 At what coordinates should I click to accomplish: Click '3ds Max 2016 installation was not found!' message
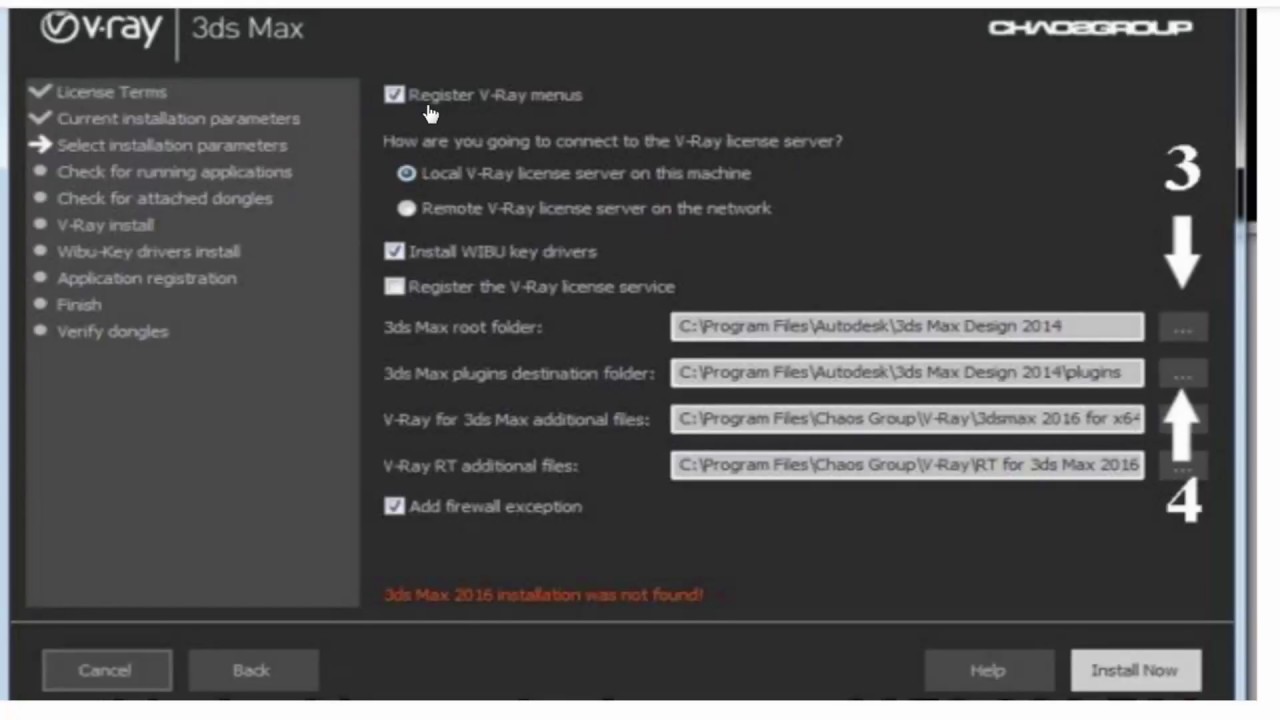pos(544,595)
